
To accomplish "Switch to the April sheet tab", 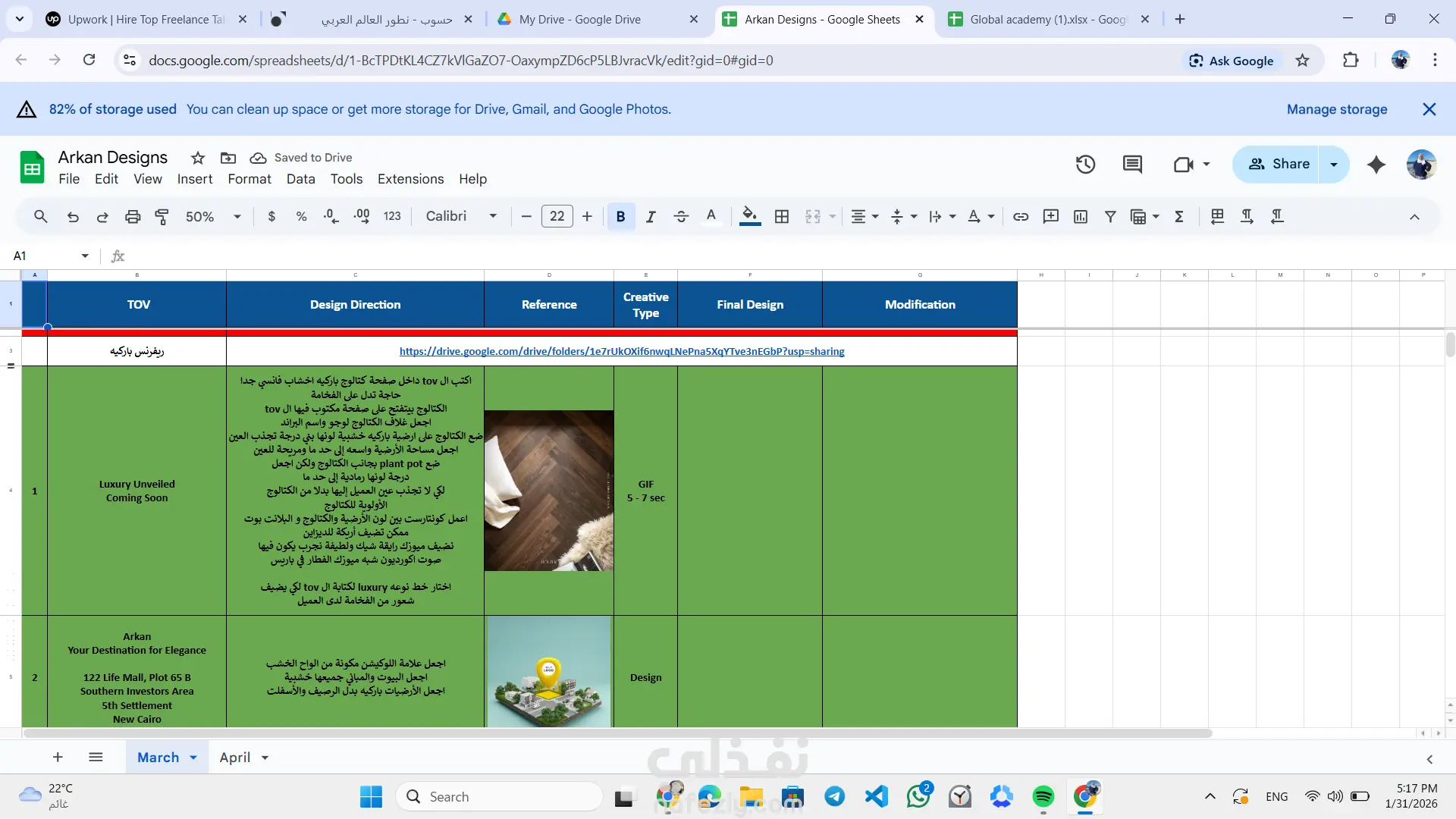I will (235, 758).
